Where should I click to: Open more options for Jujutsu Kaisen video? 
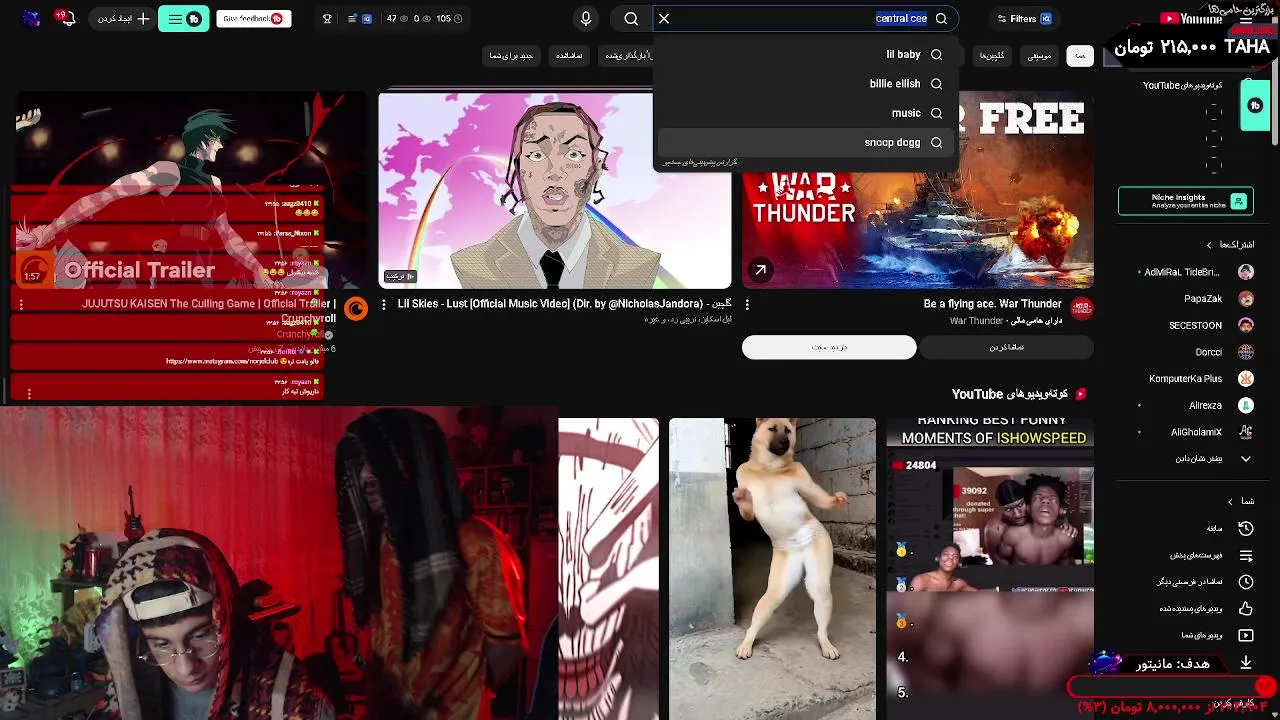[20, 304]
